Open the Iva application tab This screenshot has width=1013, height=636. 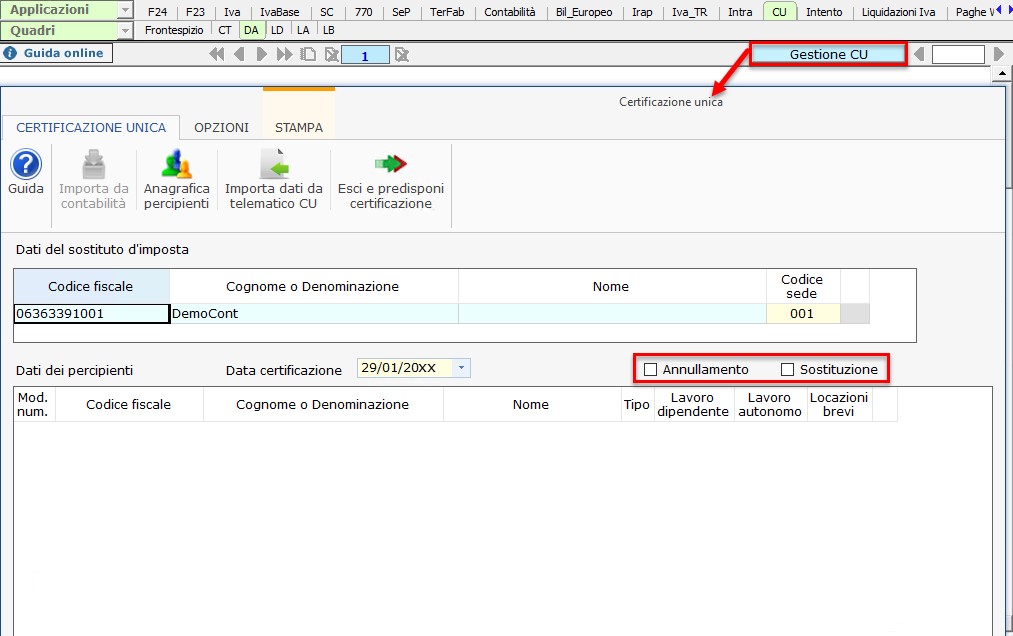[x=232, y=12]
